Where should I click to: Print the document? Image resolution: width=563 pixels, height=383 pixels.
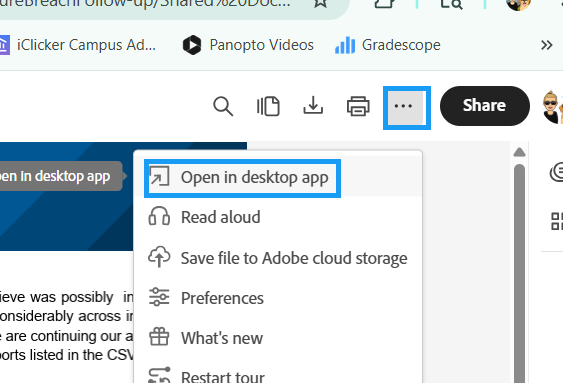click(x=358, y=106)
